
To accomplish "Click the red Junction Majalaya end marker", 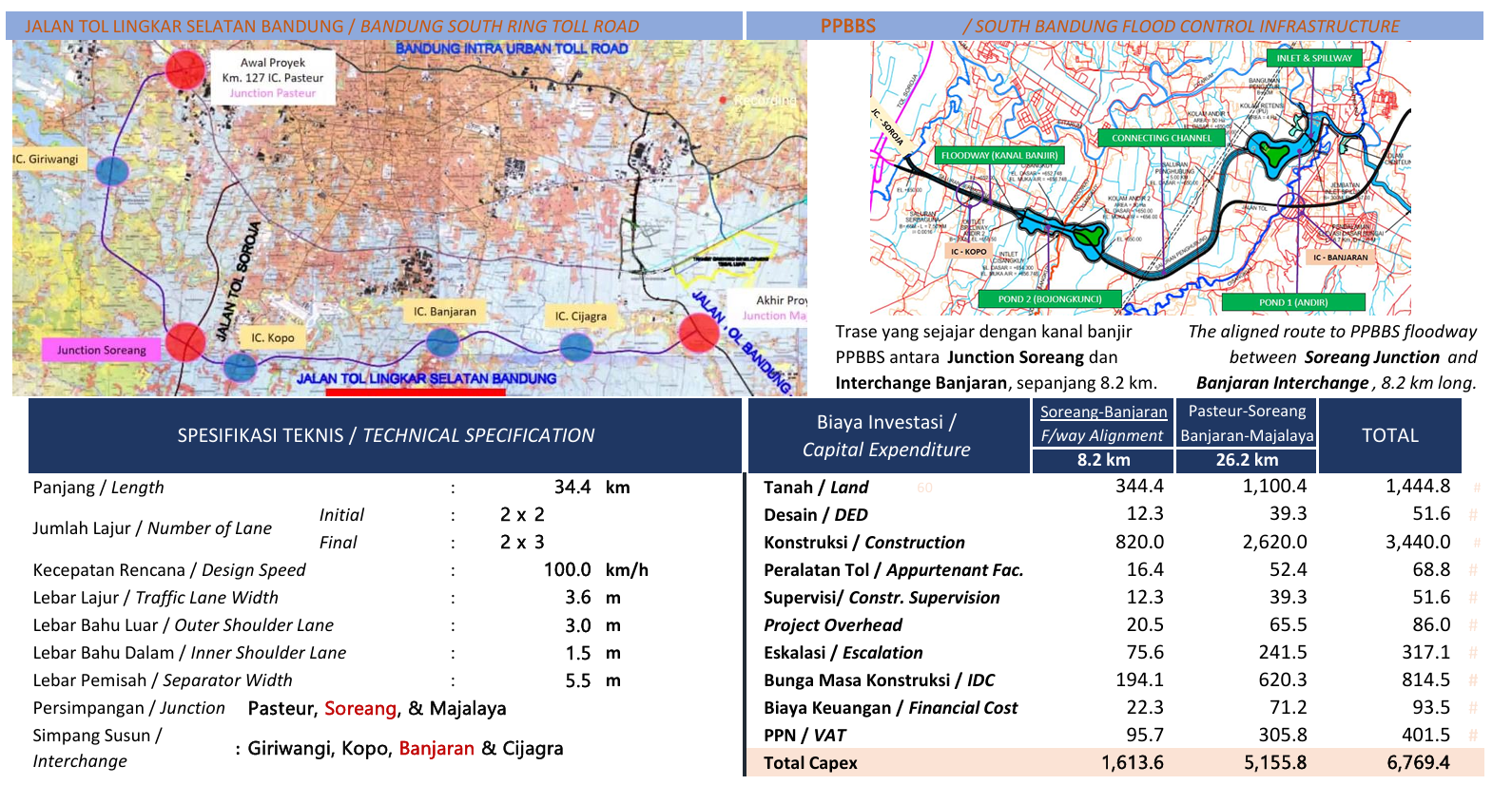I will click(699, 333).
